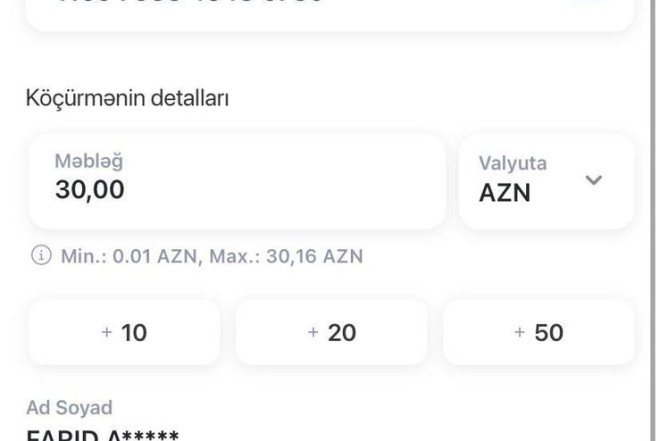Add 50 to the amount
This screenshot has height=441, width=660.
tap(538, 332)
